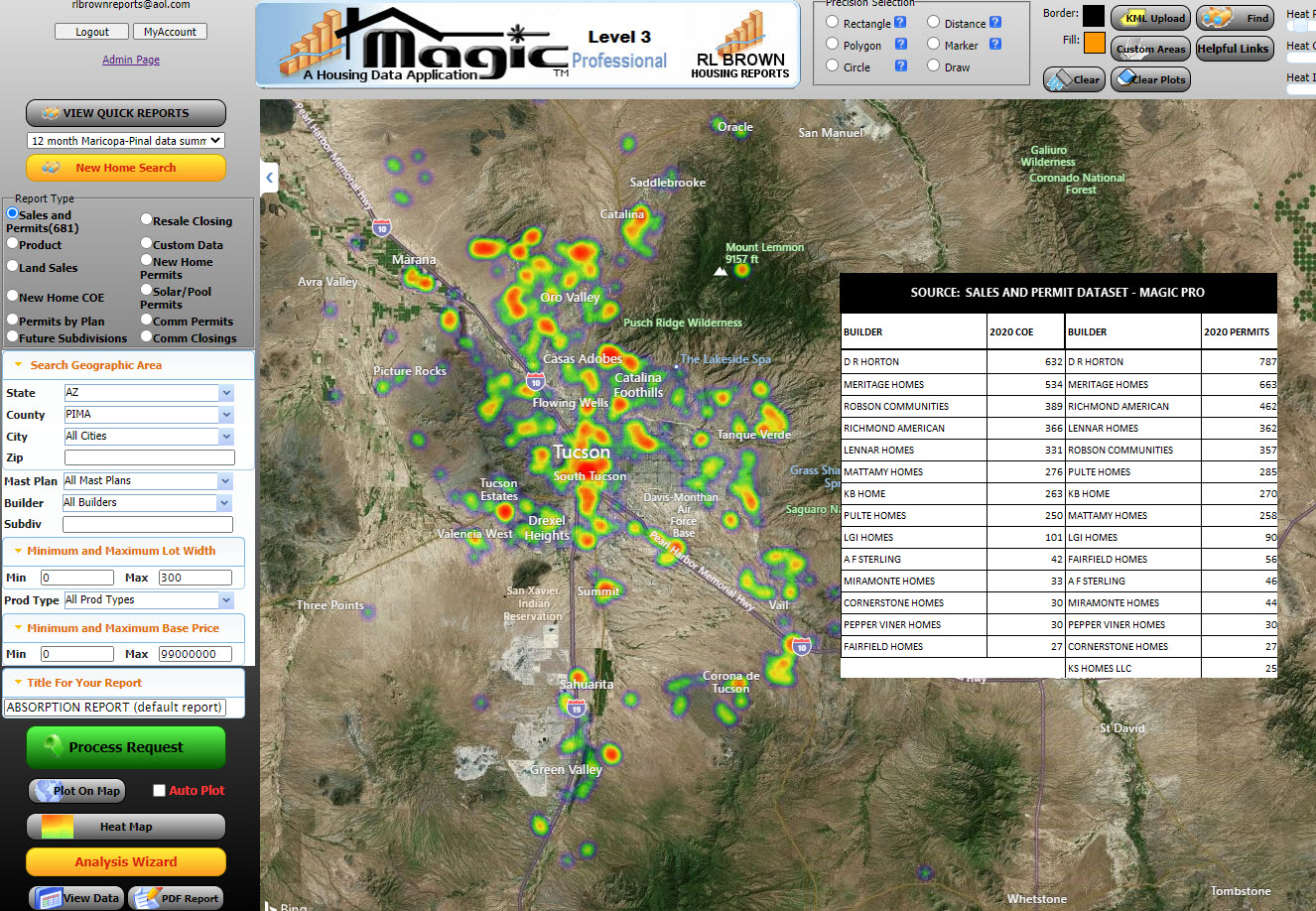Collapse Title For Your Report section
The height and width of the screenshot is (911, 1316).
18,683
